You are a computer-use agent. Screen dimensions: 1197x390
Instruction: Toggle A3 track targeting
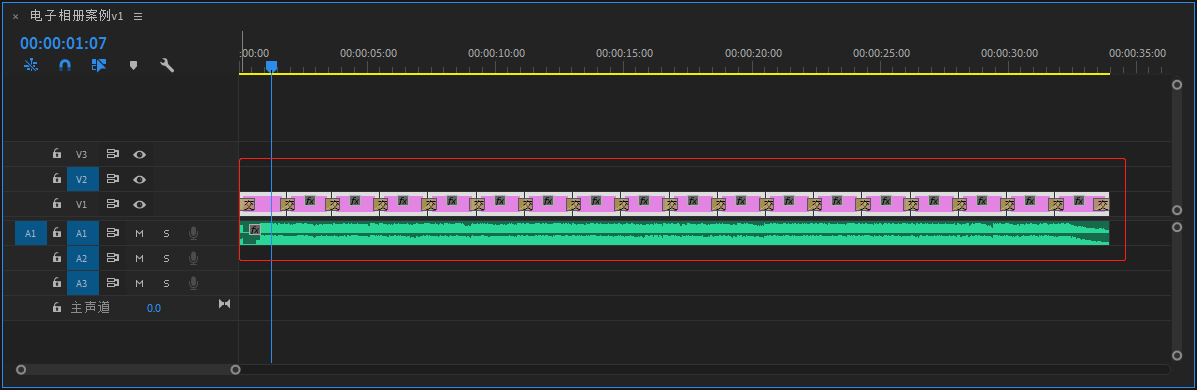pyautogui.click(x=82, y=283)
